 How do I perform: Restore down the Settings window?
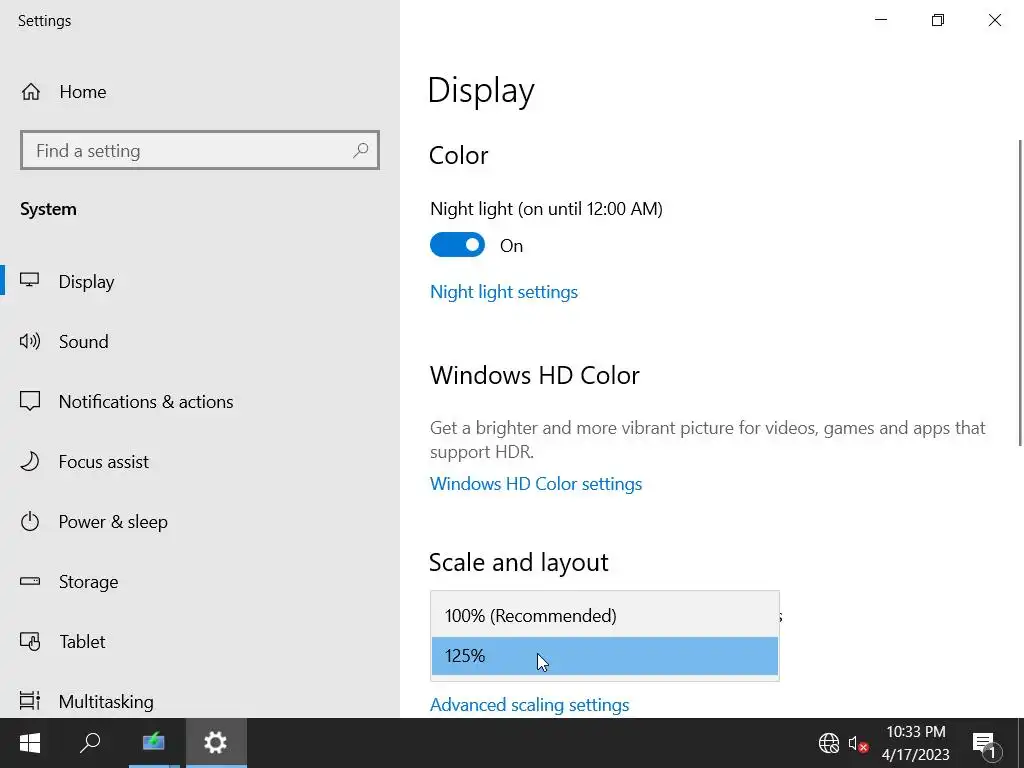(938, 20)
